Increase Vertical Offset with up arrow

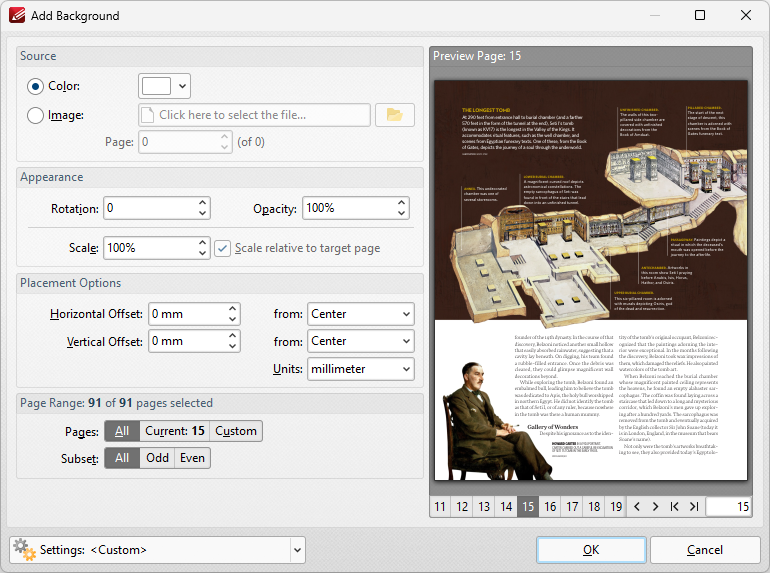pyautogui.click(x=233, y=335)
